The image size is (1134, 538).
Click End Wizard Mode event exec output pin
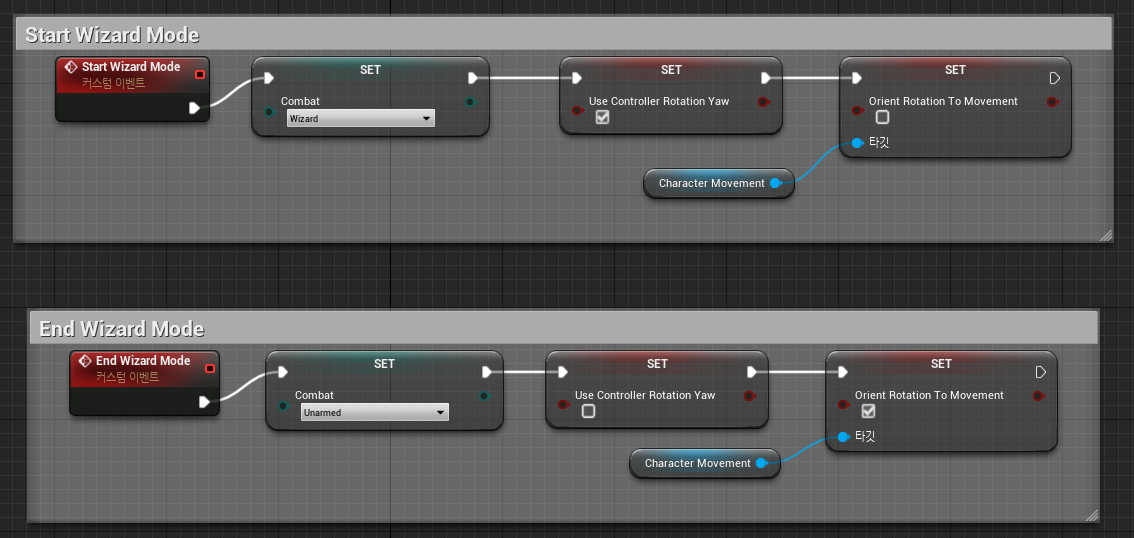click(204, 401)
